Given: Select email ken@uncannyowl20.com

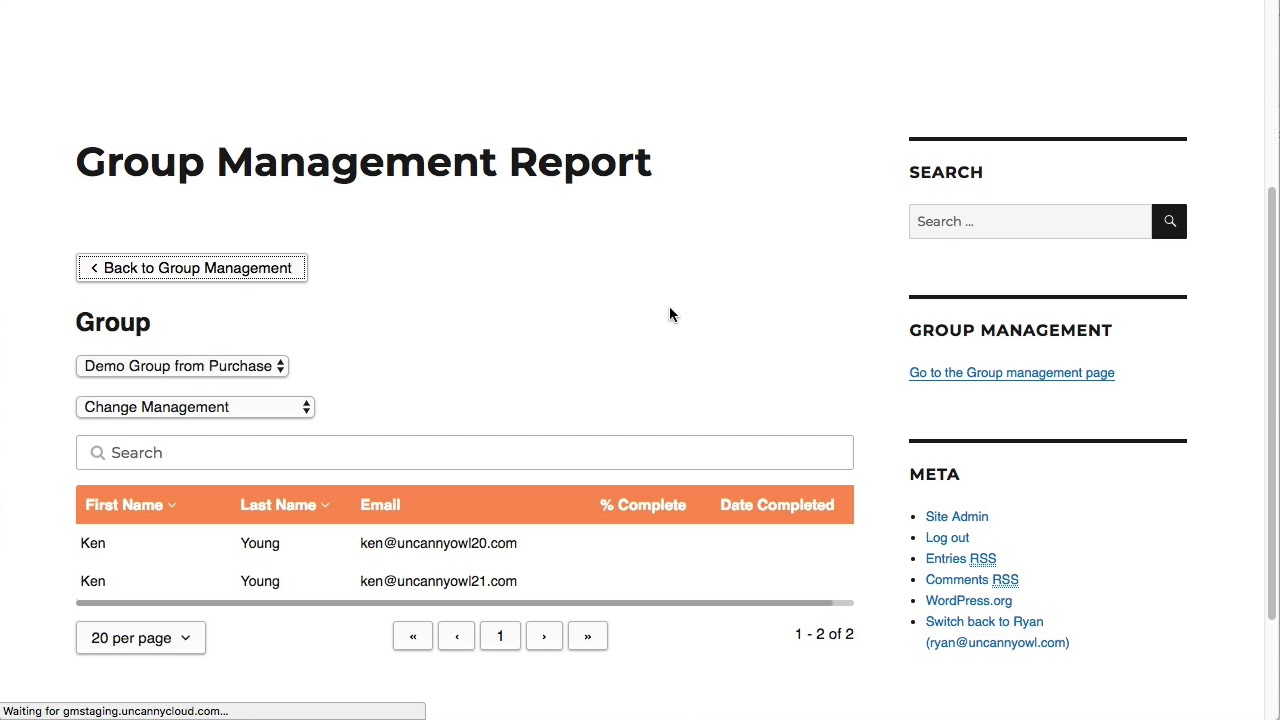Looking at the screenshot, I should (438, 543).
